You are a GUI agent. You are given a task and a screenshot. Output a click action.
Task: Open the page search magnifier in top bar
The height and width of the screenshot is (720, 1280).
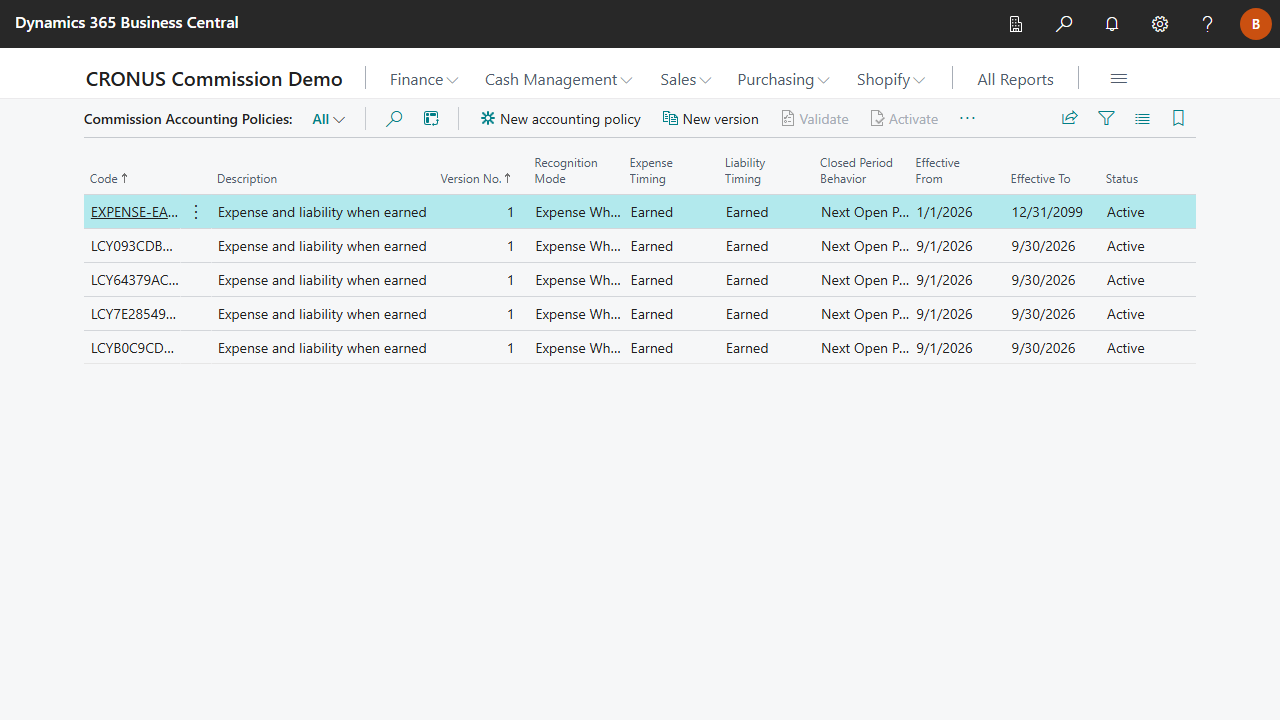point(1064,24)
